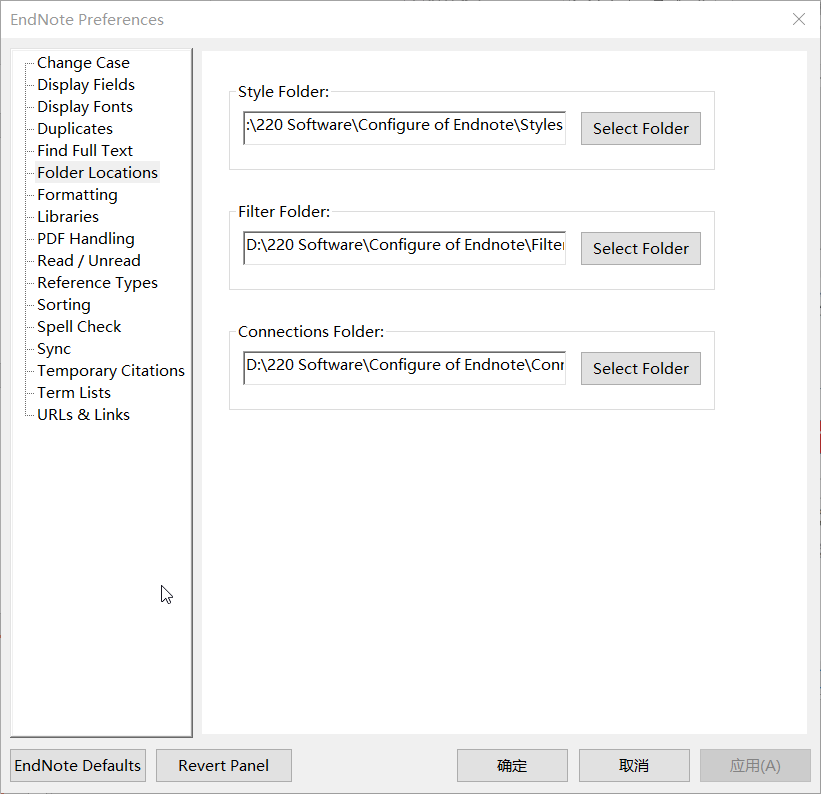Open the Change Case preferences
821x794 pixels.
pos(83,63)
